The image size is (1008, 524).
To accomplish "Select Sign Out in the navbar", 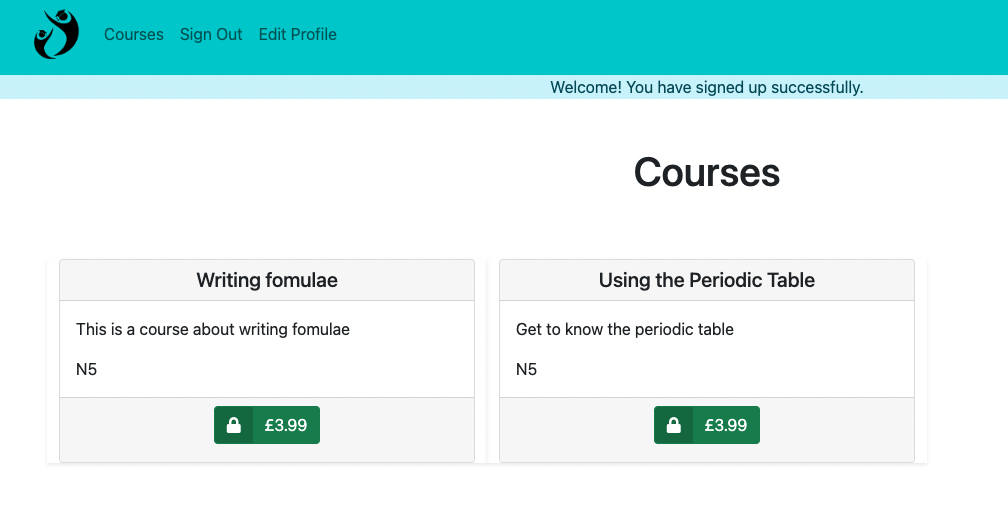I will coord(211,35).
